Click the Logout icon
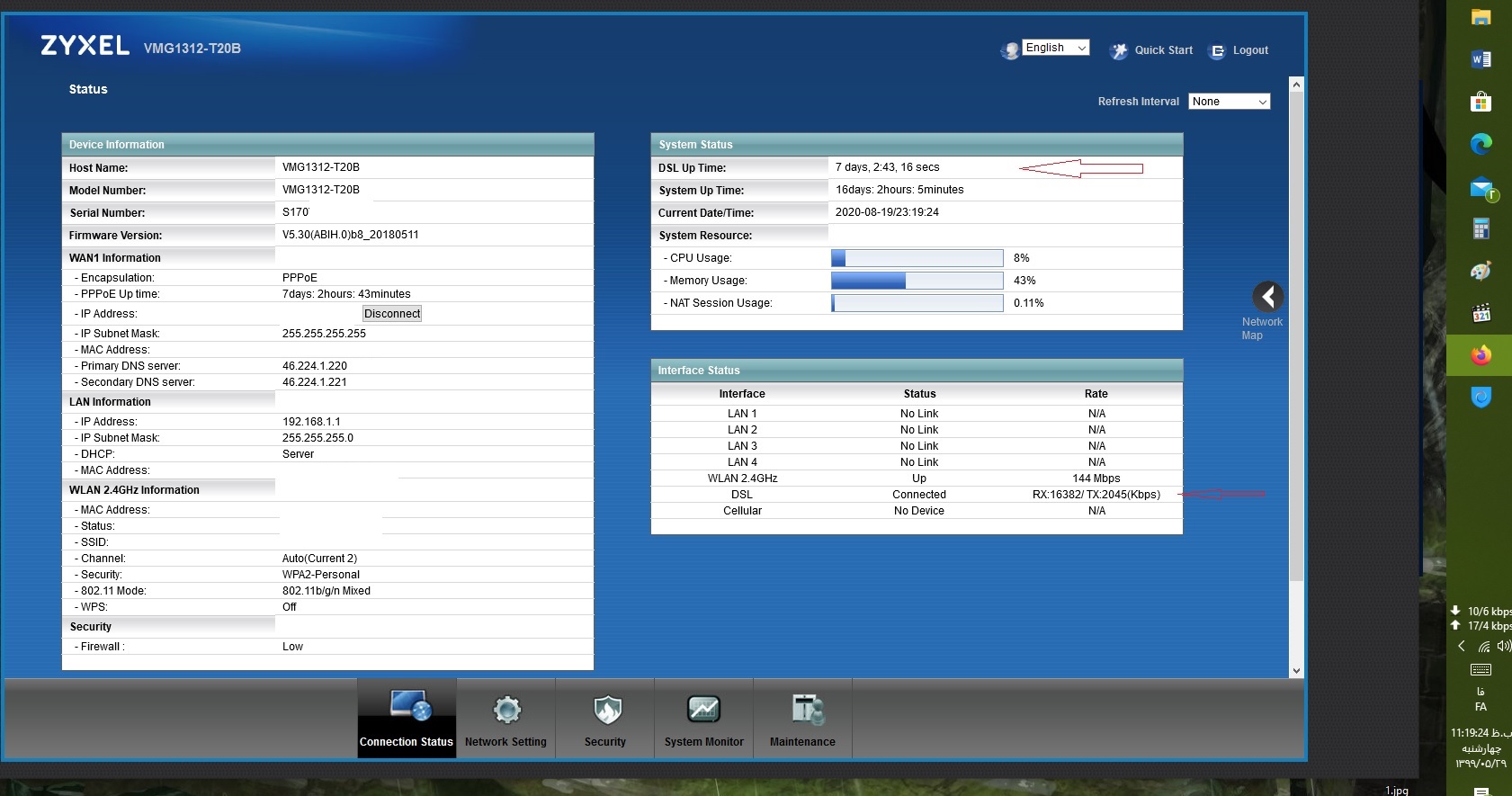 click(x=1217, y=51)
